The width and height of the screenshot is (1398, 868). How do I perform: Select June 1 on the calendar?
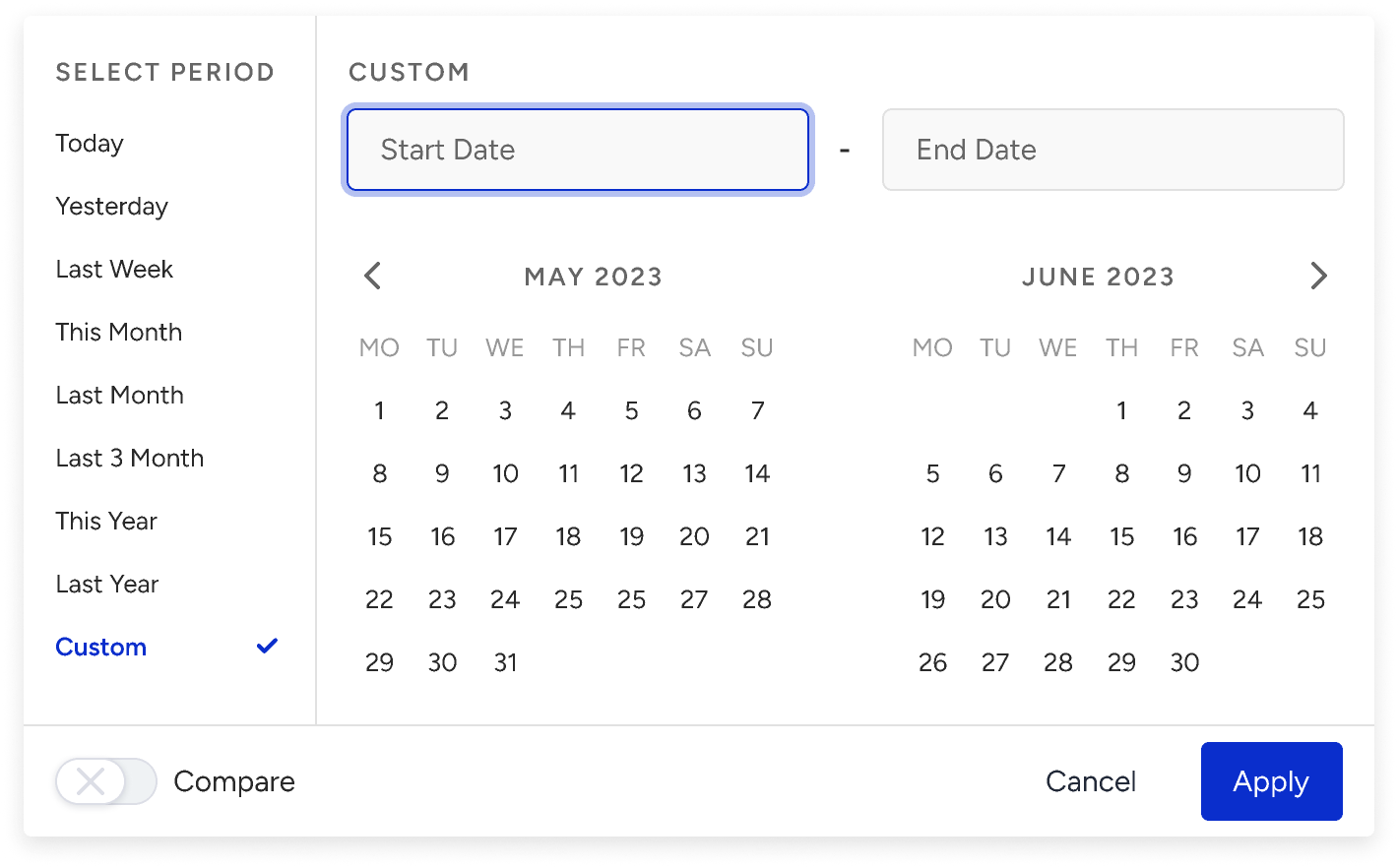coord(1121,410)
